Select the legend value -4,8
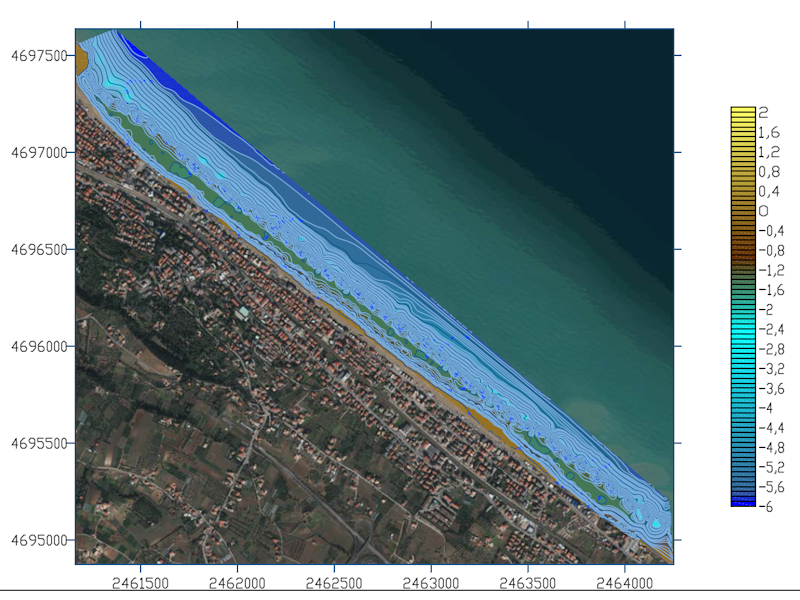The width and height of the screenshot is (800, 600). point(771,448)
